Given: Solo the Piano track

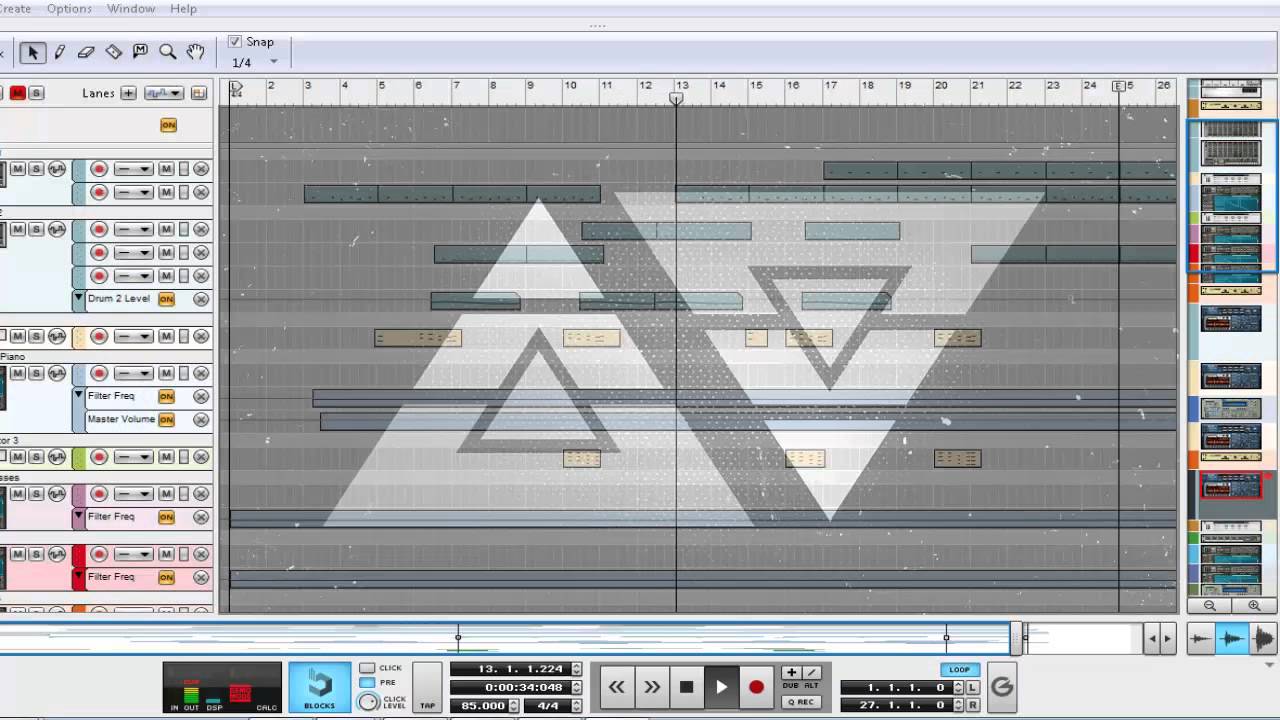Looking at the screenshot, I should coord(36,373).
